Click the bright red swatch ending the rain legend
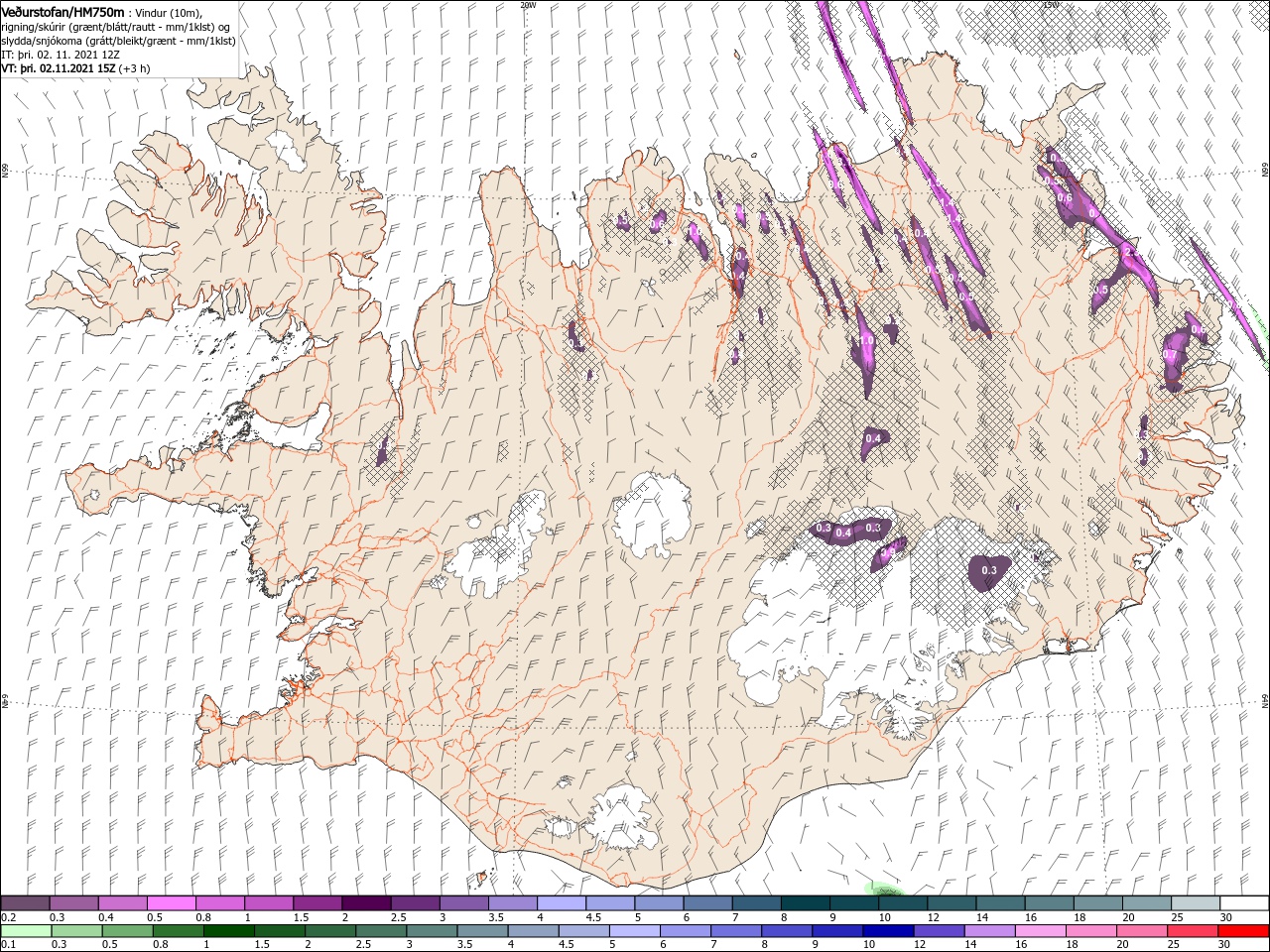1270x952 pixels. pyautogui.click(x=1244, y=931)
